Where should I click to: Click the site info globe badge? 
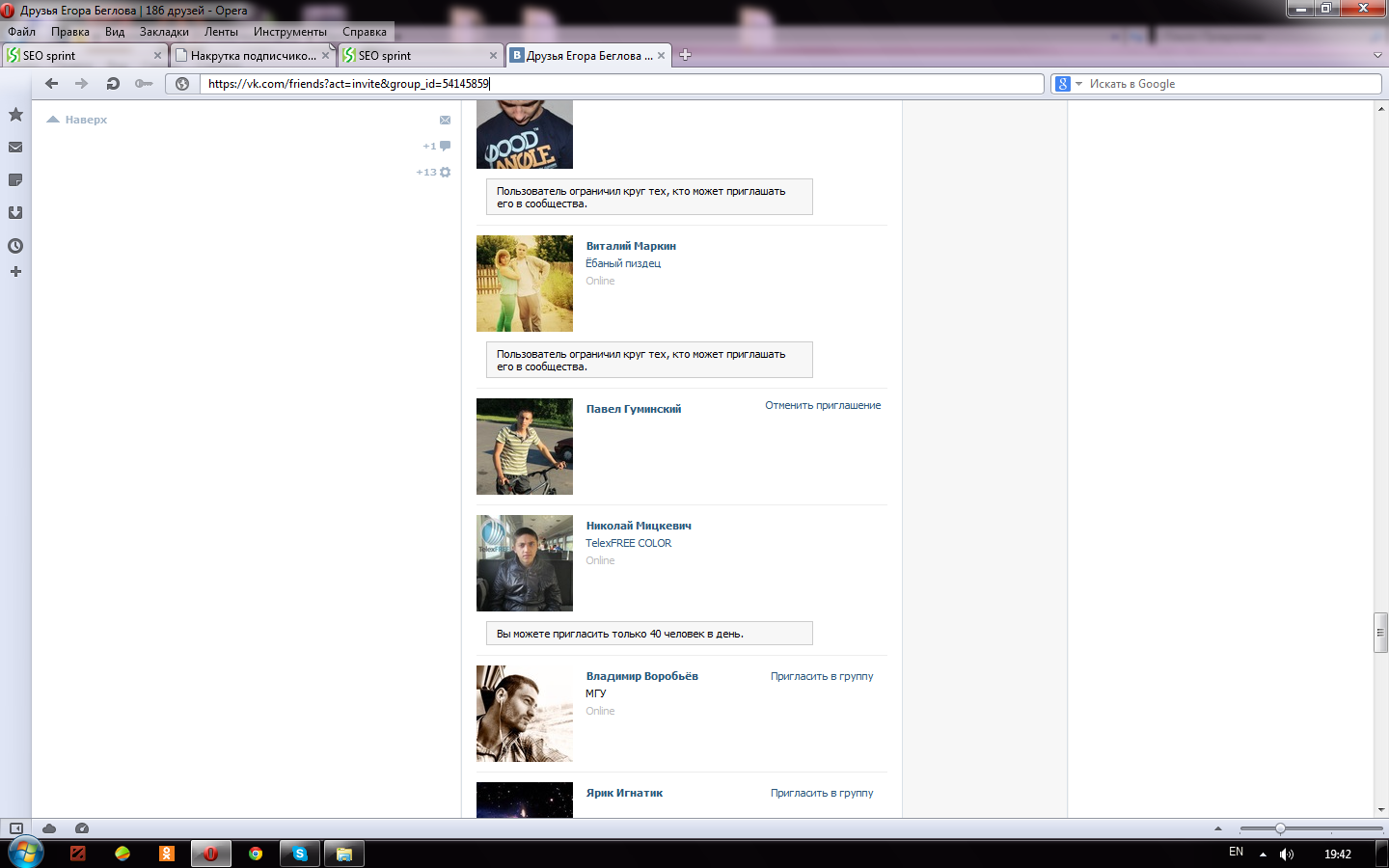[x=182, y=84]
